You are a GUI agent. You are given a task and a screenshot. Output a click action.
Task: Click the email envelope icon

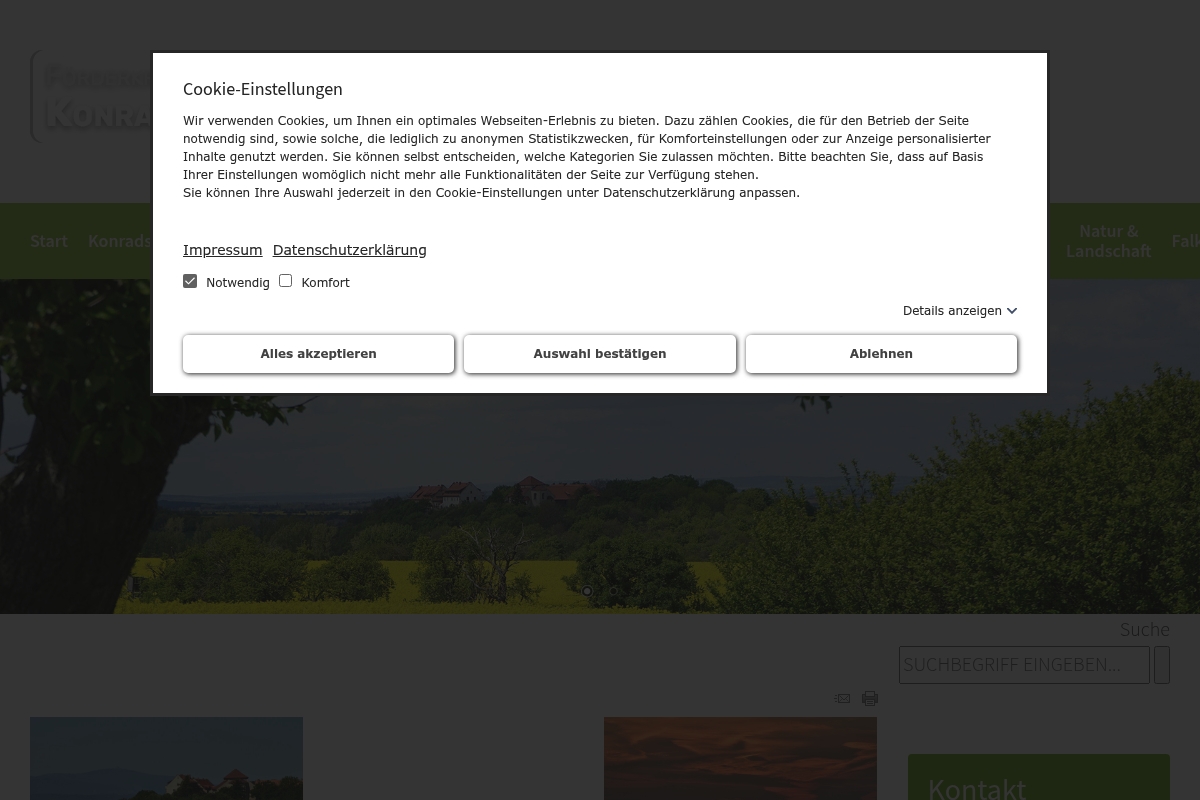point(843,698)
